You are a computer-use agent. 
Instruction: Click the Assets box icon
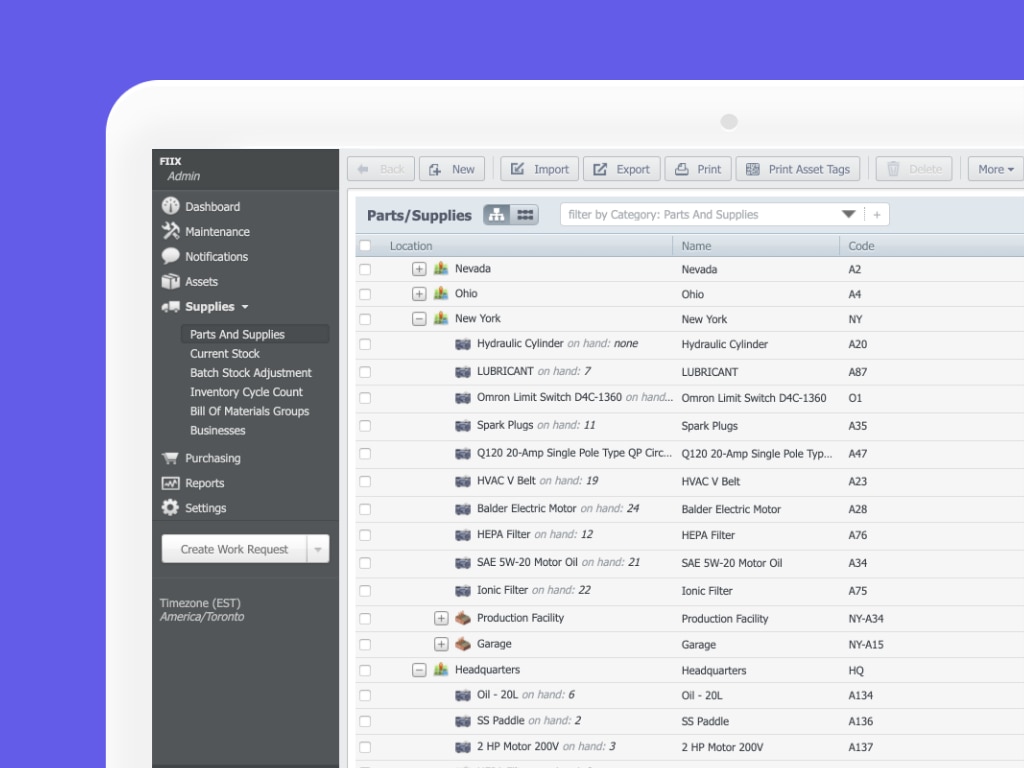[x=170, y=282]
